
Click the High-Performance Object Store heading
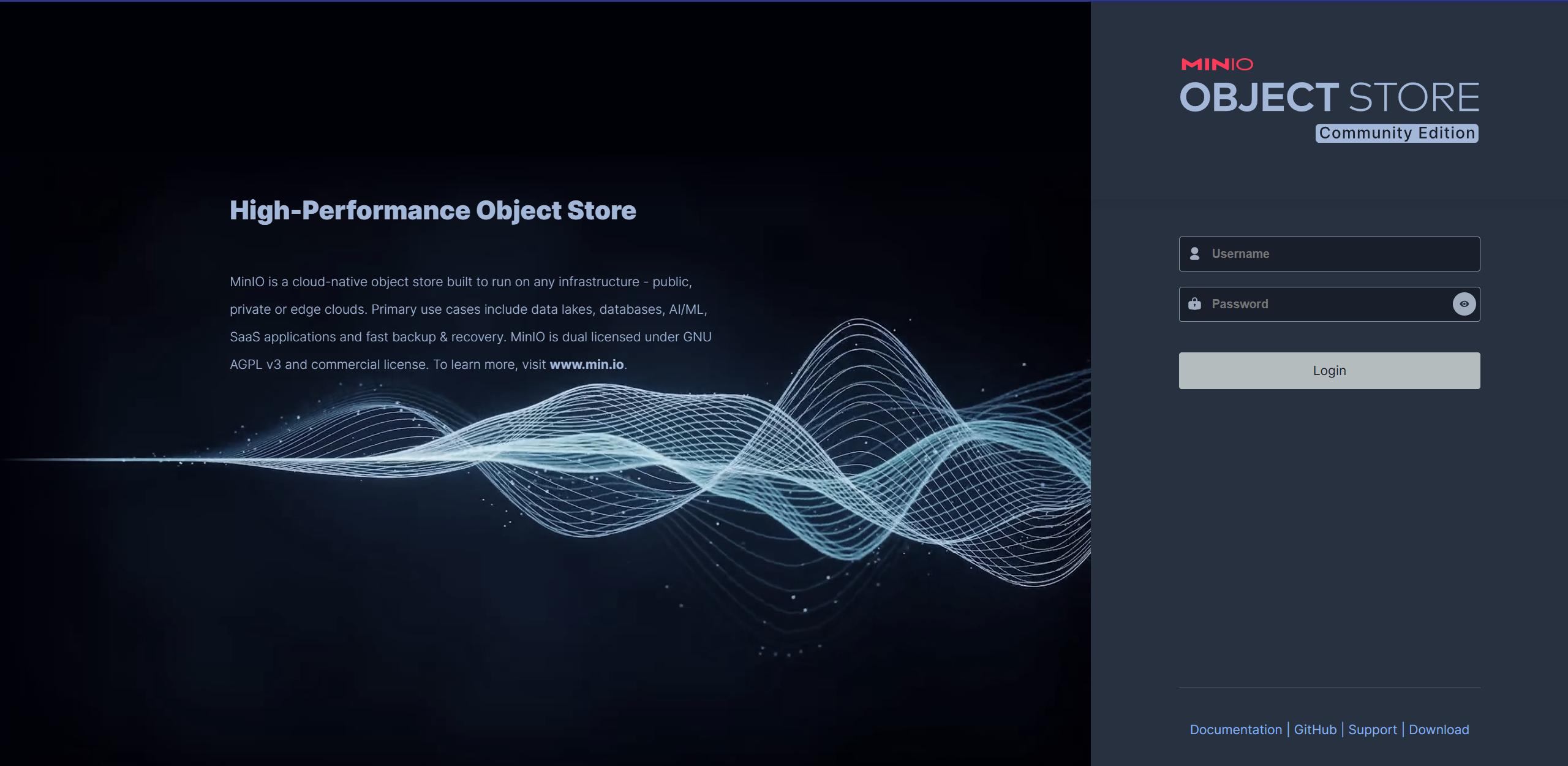(432, 210)
